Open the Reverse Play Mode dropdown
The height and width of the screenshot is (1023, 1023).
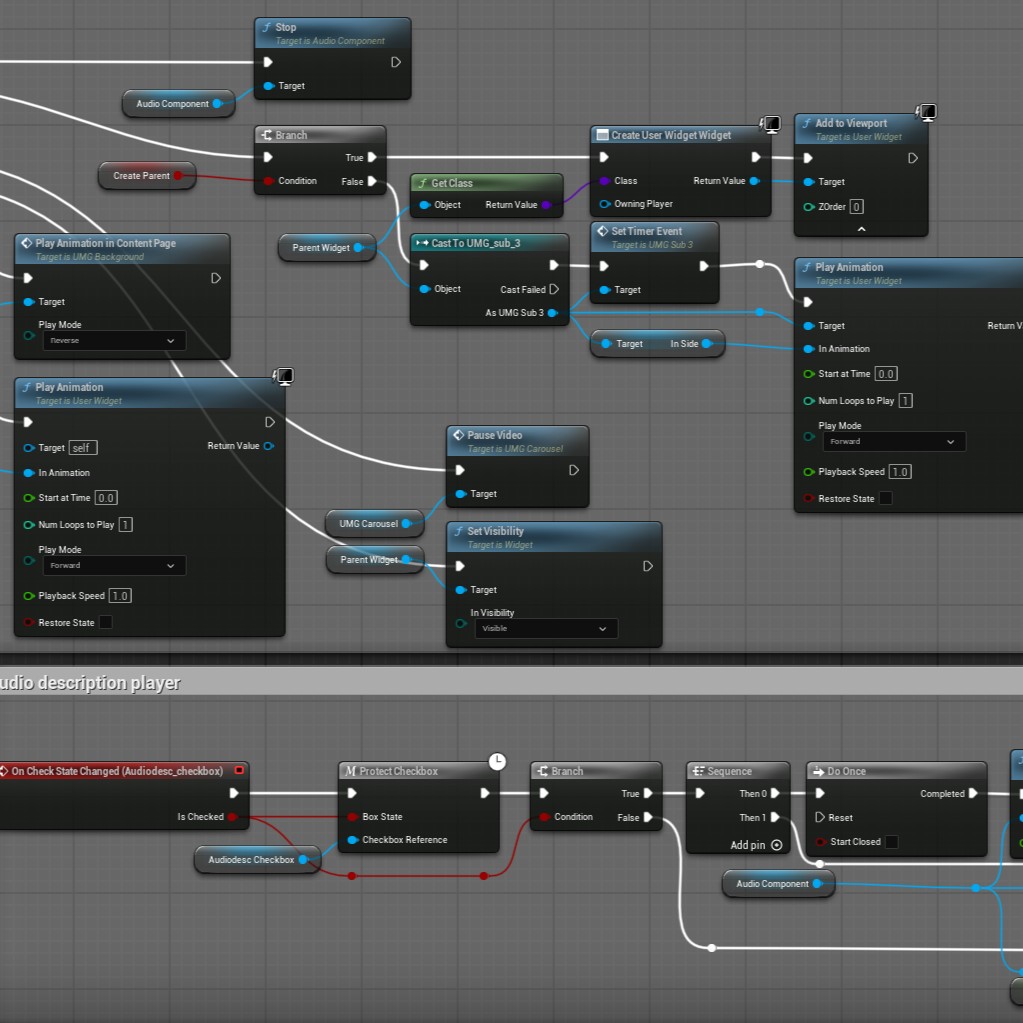[x=114, y=341]
